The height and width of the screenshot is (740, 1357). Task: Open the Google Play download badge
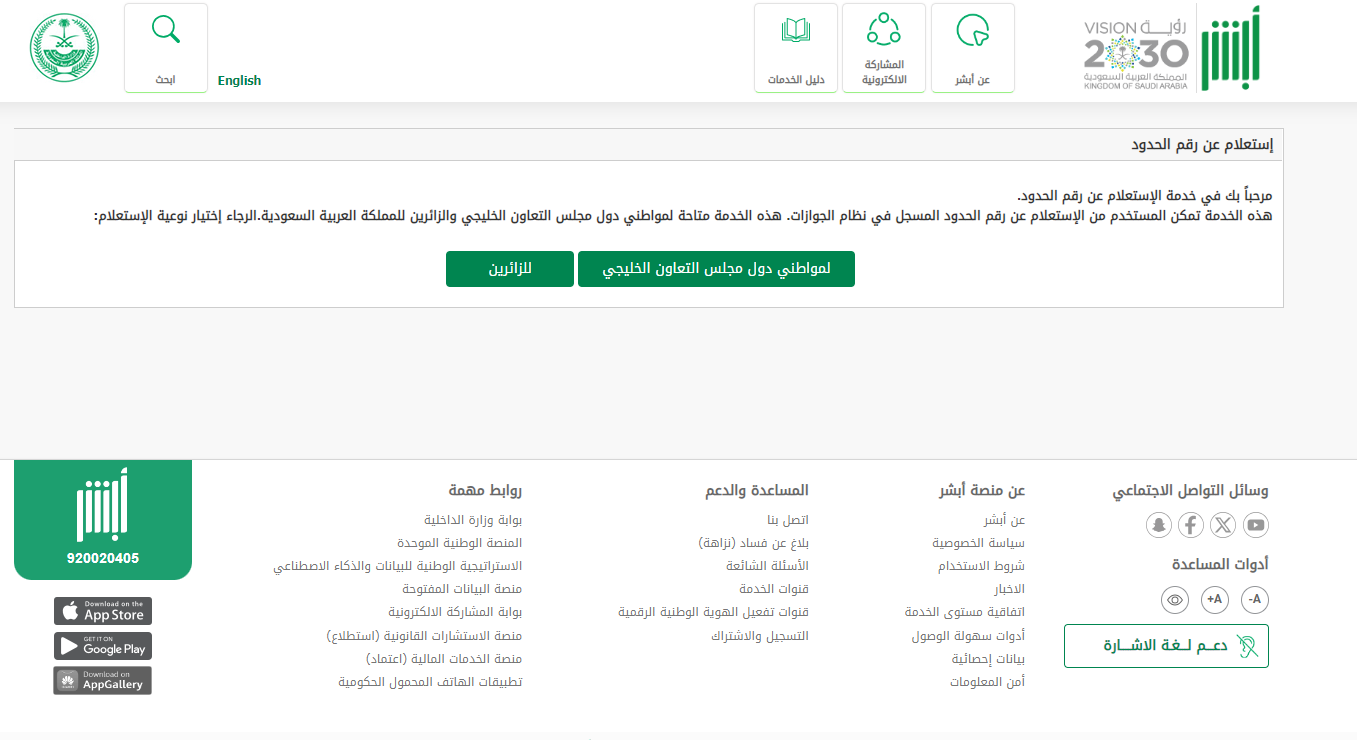103,646
